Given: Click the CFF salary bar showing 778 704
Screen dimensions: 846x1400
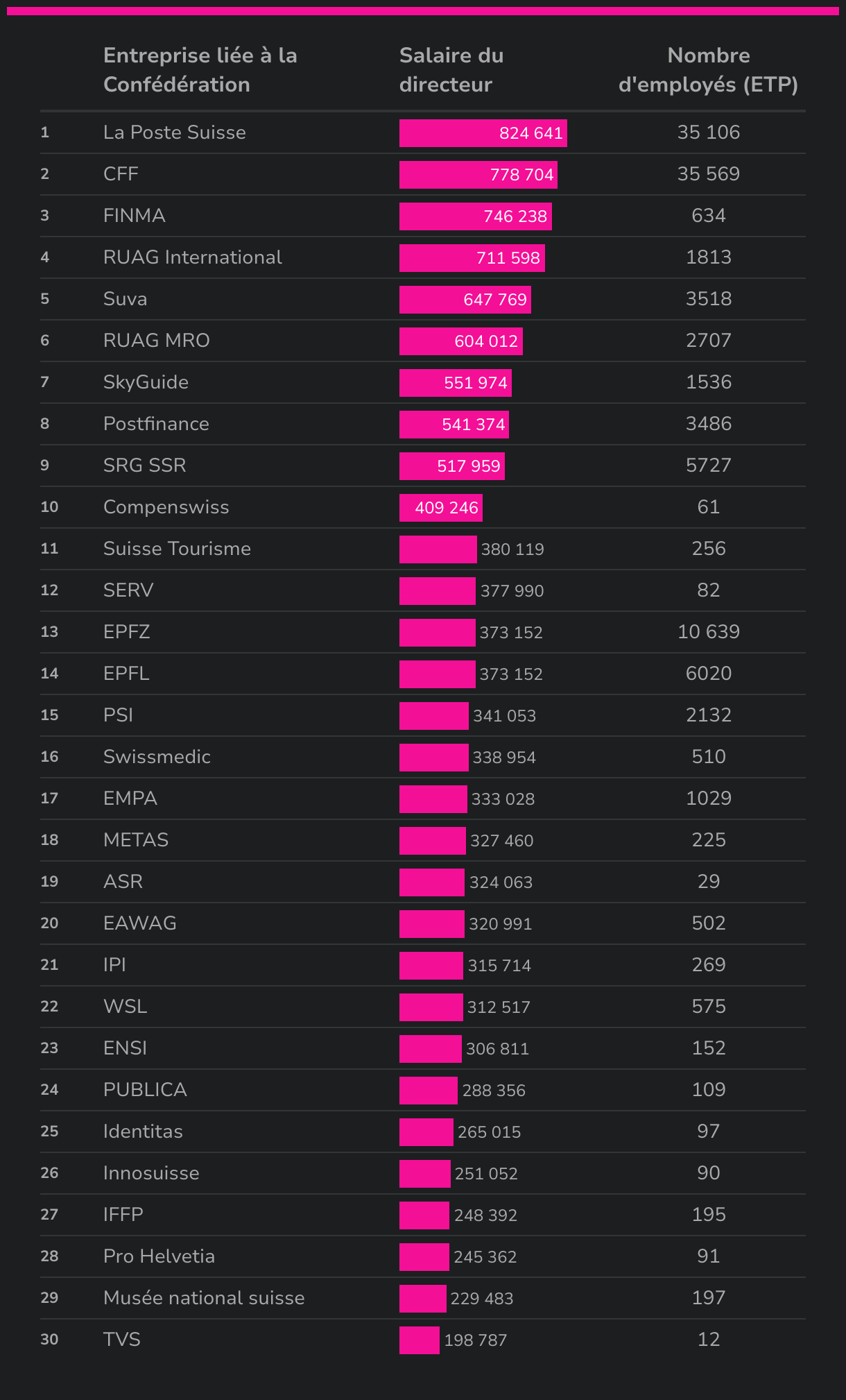Looking at the screenshot, I should pos(478,175).
